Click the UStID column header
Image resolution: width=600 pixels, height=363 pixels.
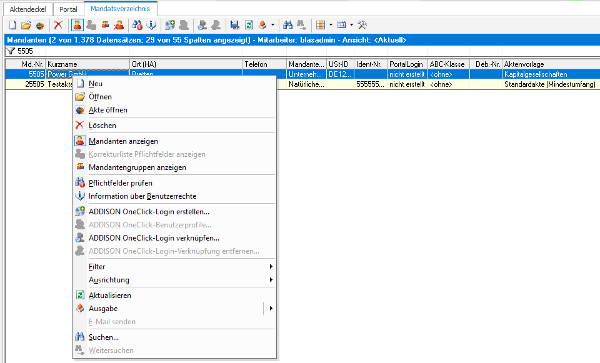click(340, 64)
